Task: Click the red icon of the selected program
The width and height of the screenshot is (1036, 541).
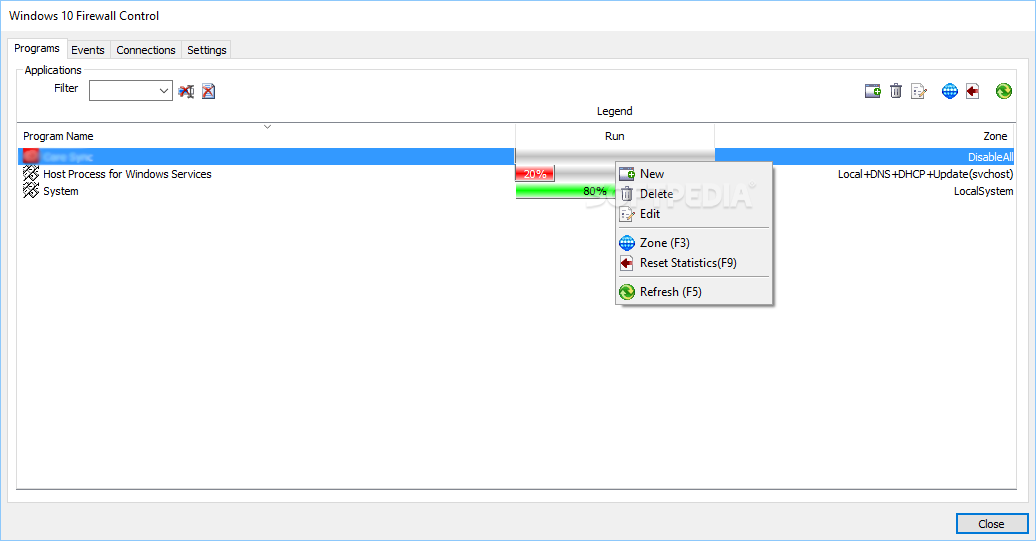Action: click(31, 157)
